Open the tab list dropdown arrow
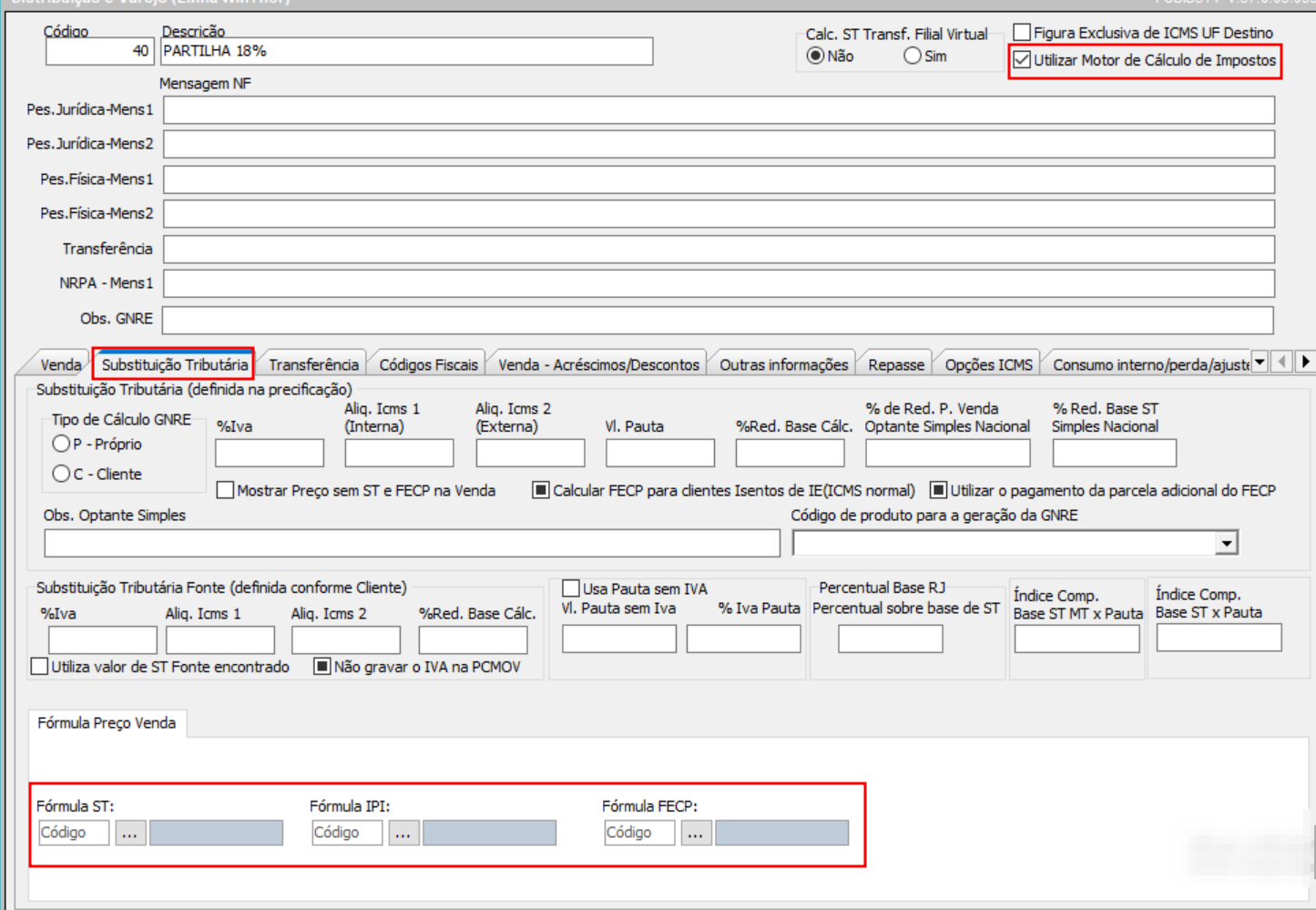 (x=1260, y=362)
